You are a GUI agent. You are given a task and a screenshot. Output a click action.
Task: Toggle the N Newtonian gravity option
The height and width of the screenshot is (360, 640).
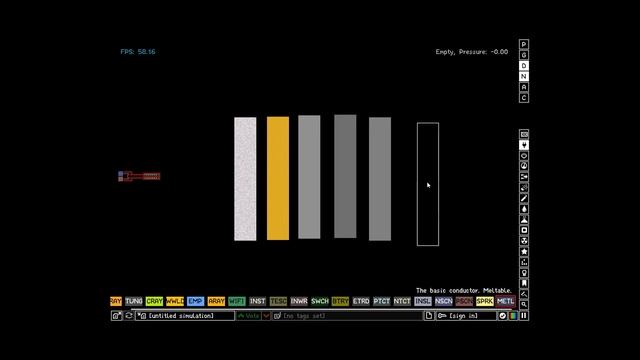[x=524, y=76]
